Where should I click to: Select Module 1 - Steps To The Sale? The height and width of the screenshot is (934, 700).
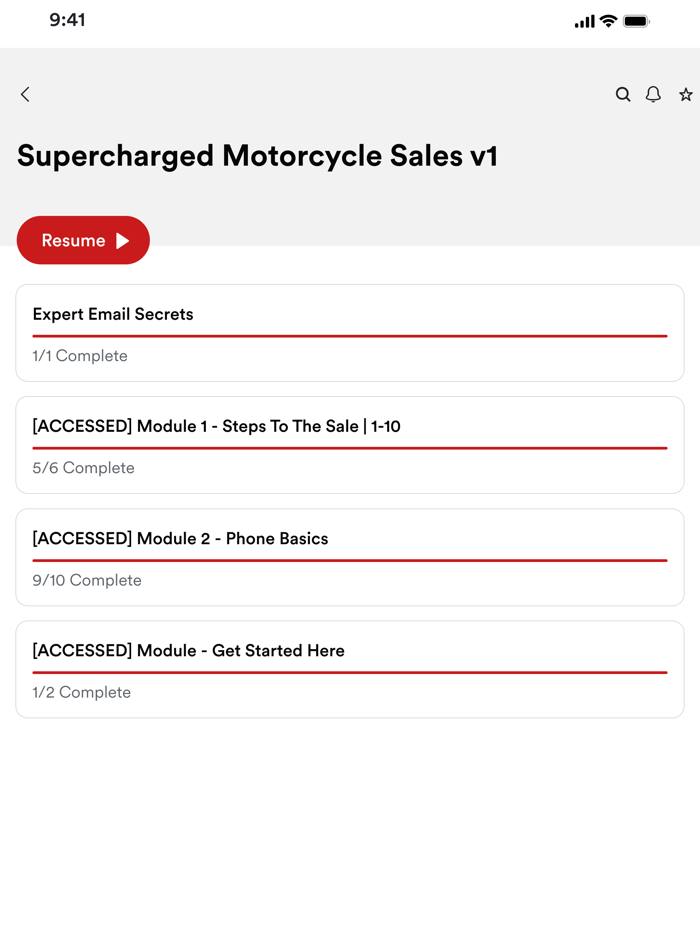(350, 444)
